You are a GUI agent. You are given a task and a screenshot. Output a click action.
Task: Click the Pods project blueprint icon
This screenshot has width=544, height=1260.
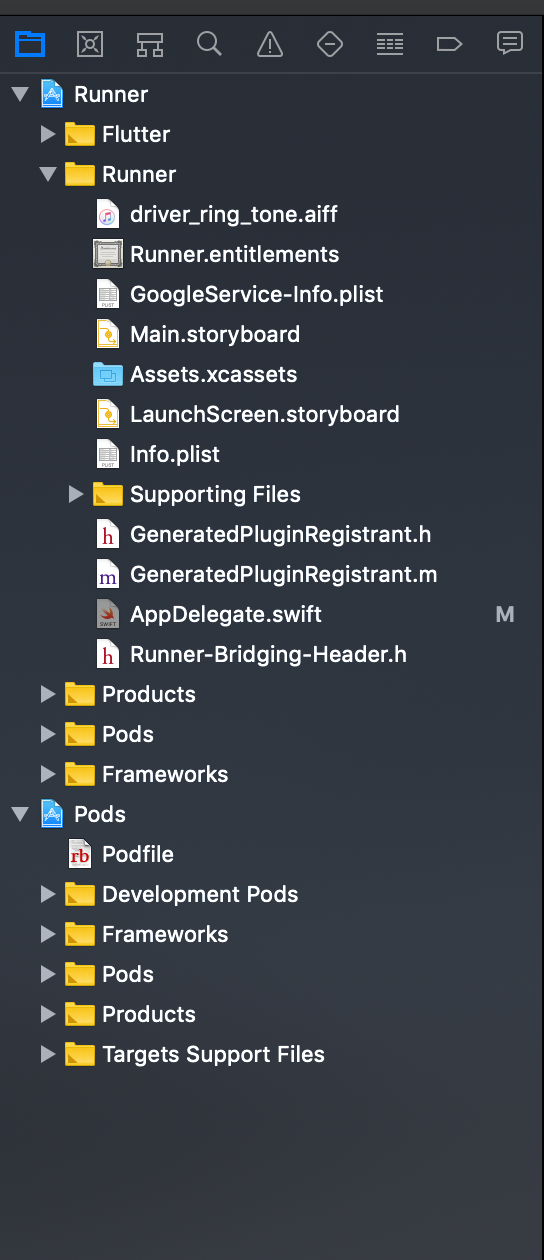click(52, 815)
